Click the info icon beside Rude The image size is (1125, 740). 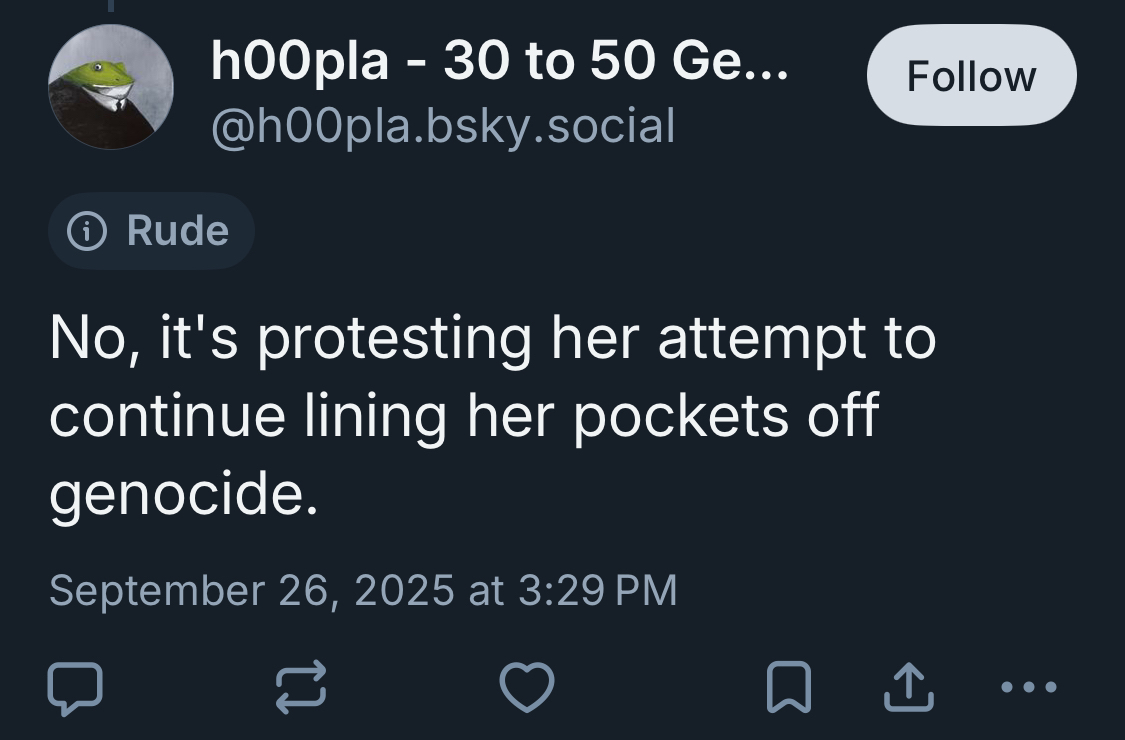[x=87, y=232]
